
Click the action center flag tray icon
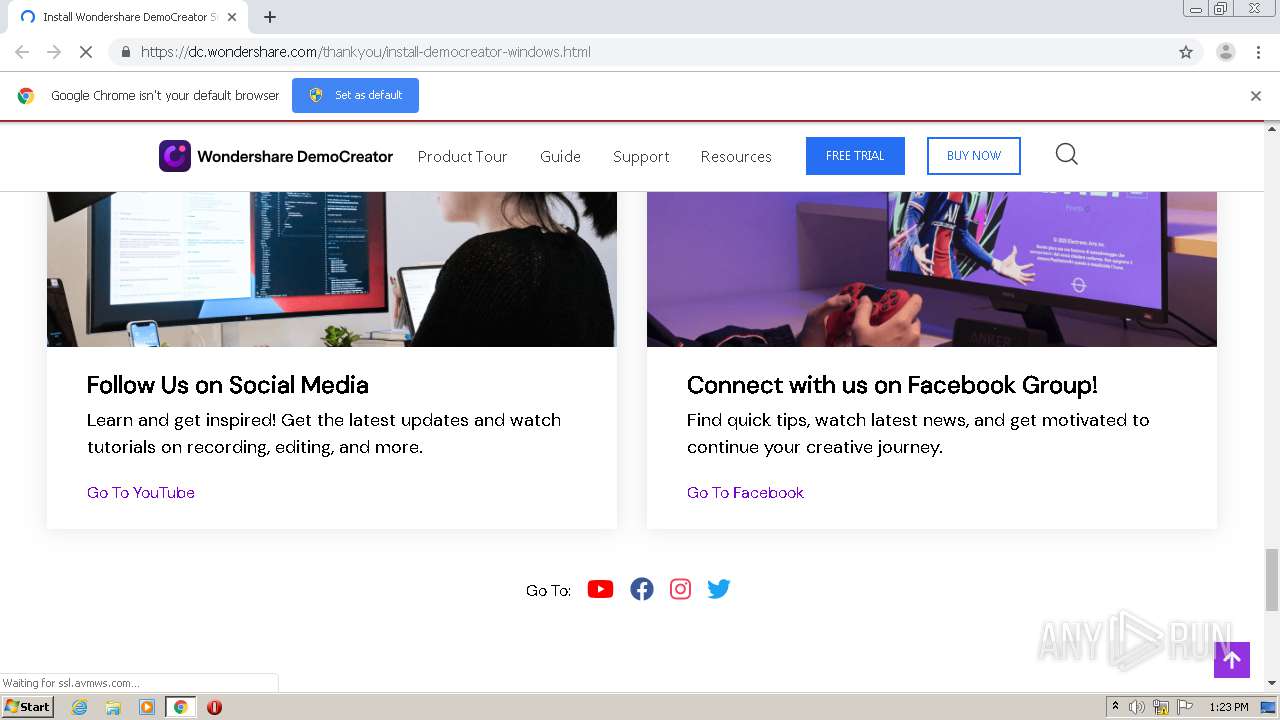[1185, 707]
